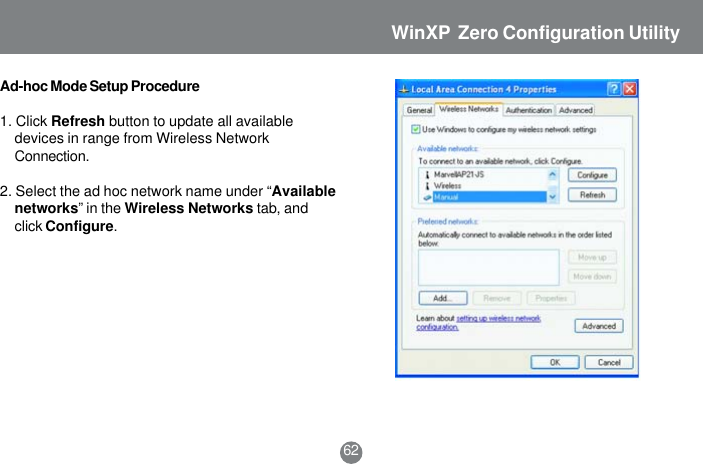
Task: Click the Add... button
Action: [x=443, y=298]
